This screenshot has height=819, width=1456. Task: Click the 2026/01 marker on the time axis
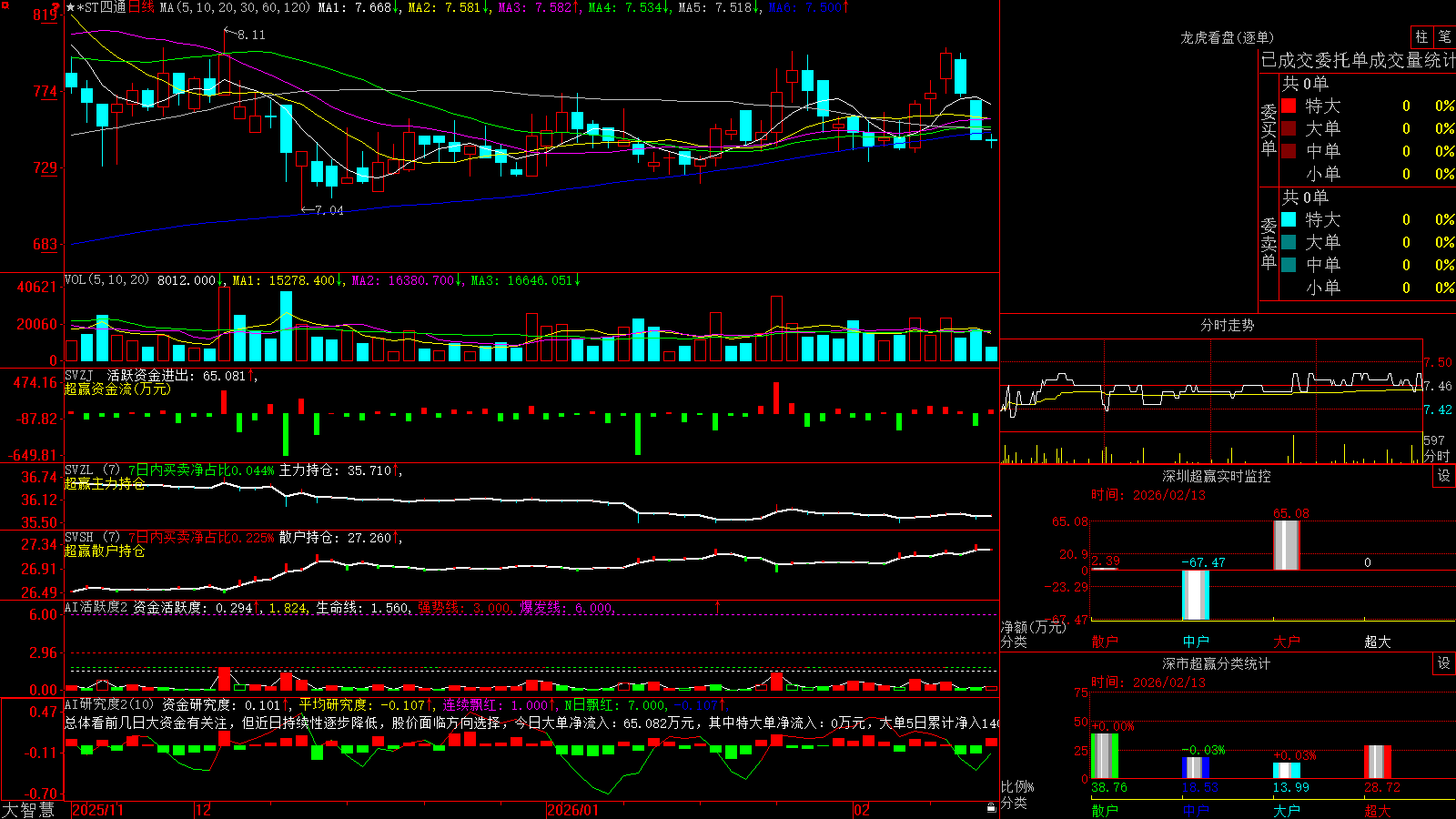[x=572, y=810]
